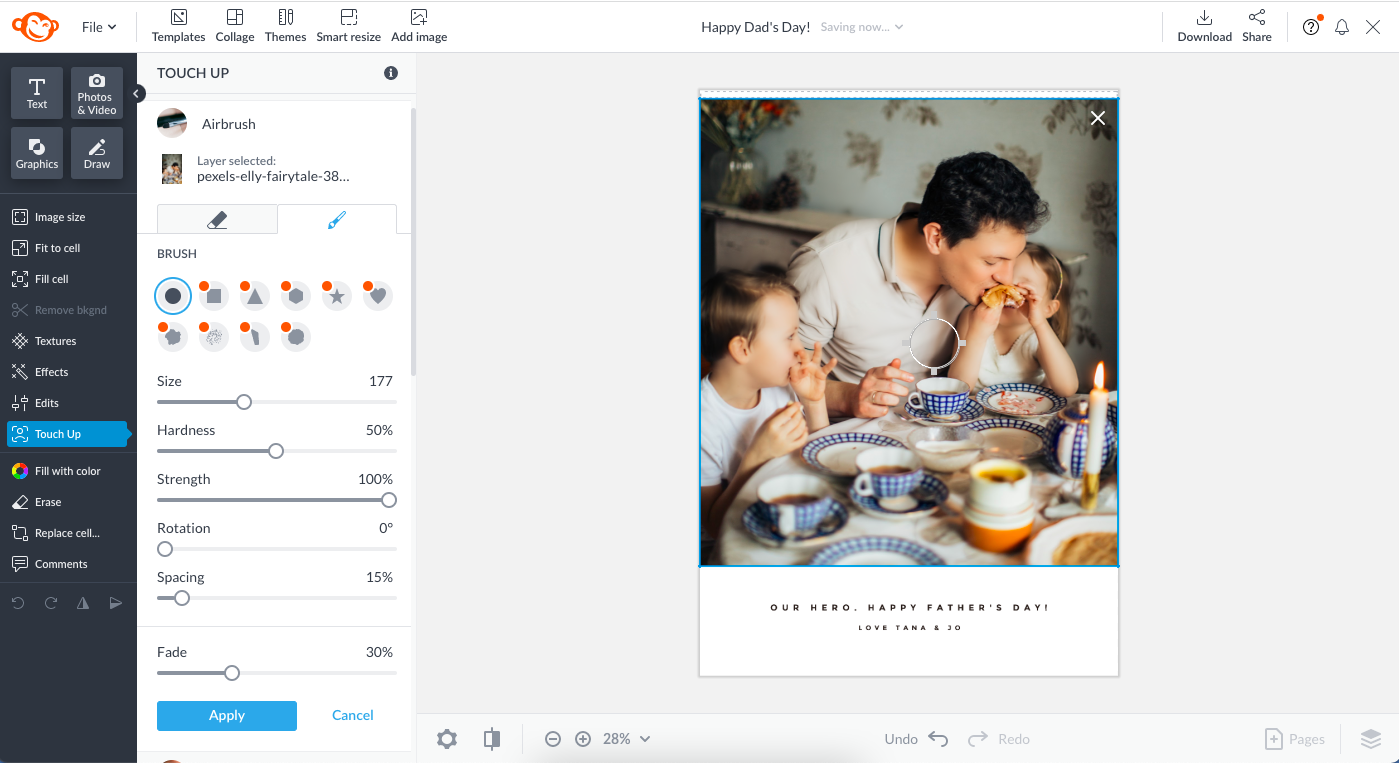Screen dimensions: 1399x763
Task: Click the Hardness slider handle
Action: tap(276, 451)
